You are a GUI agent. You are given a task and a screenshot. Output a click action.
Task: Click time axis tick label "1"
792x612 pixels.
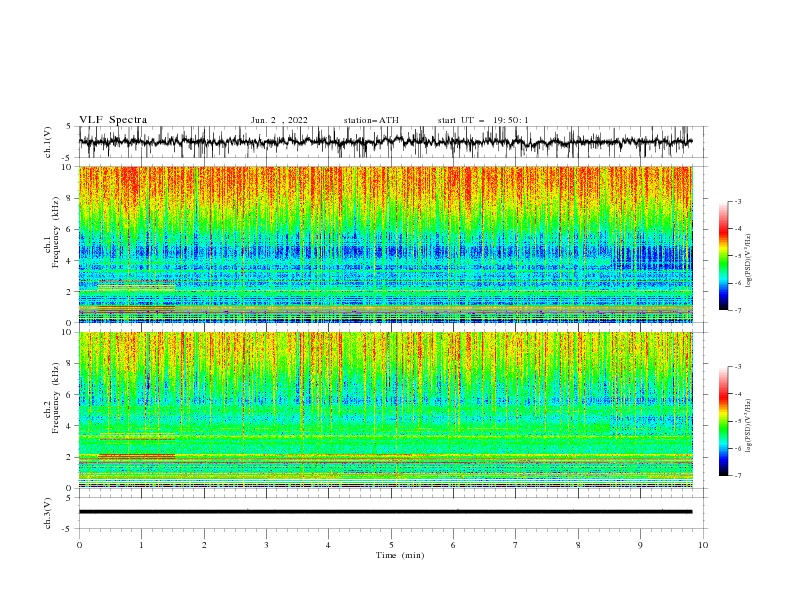[141, 545]
